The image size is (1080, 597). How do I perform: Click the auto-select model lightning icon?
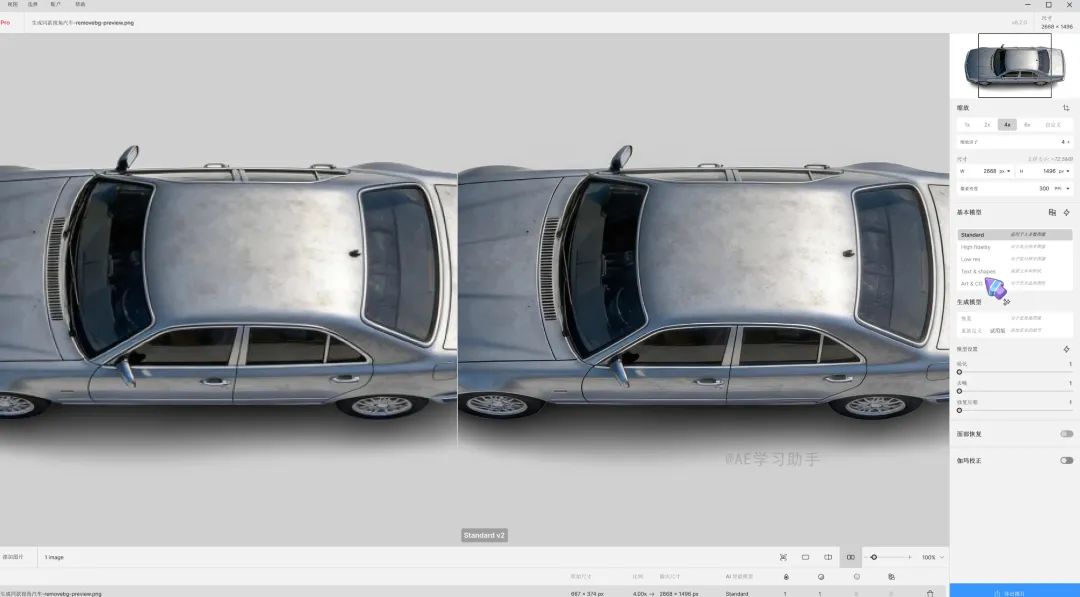point(1066,213)
